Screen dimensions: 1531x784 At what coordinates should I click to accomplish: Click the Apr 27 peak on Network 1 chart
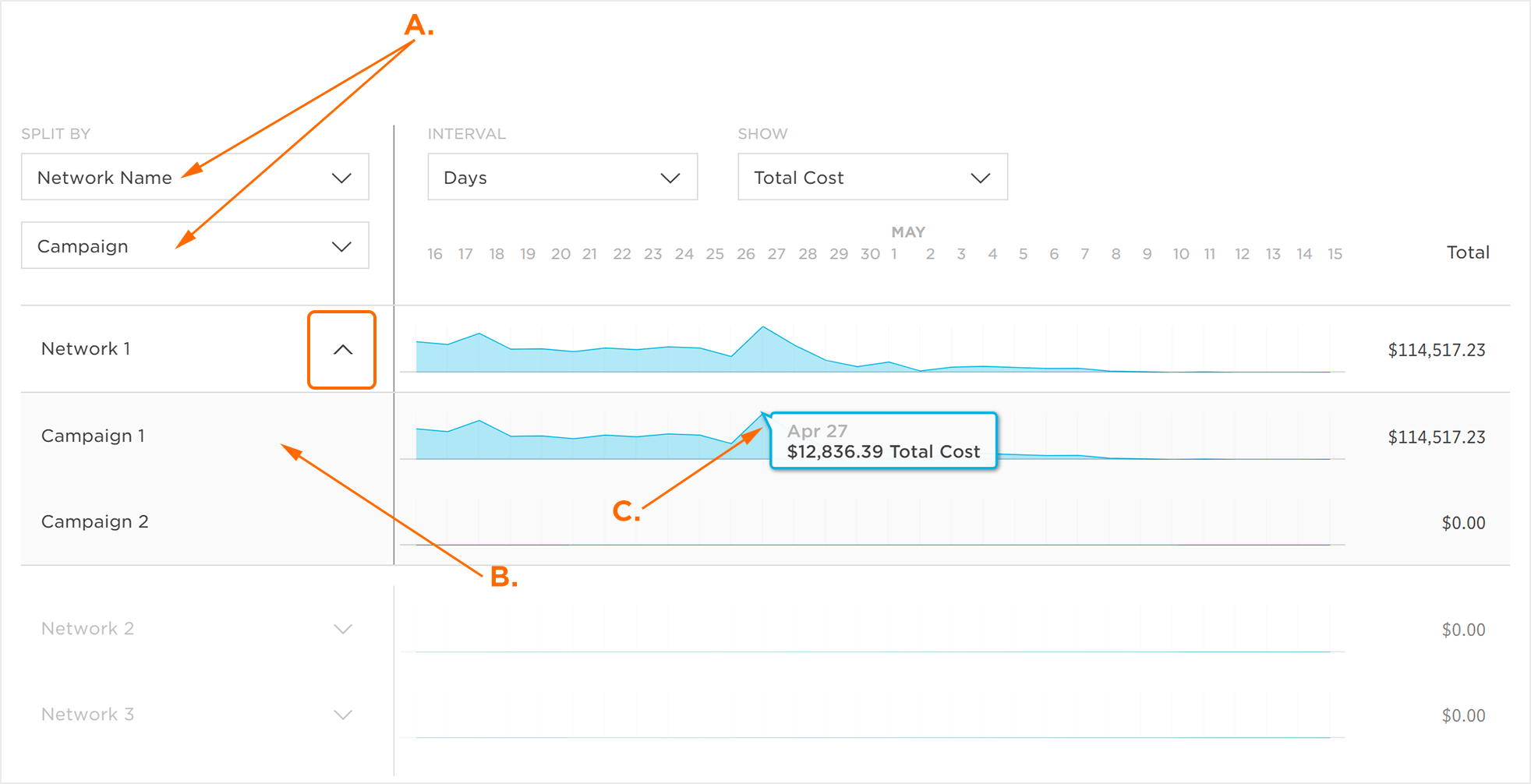763,328
